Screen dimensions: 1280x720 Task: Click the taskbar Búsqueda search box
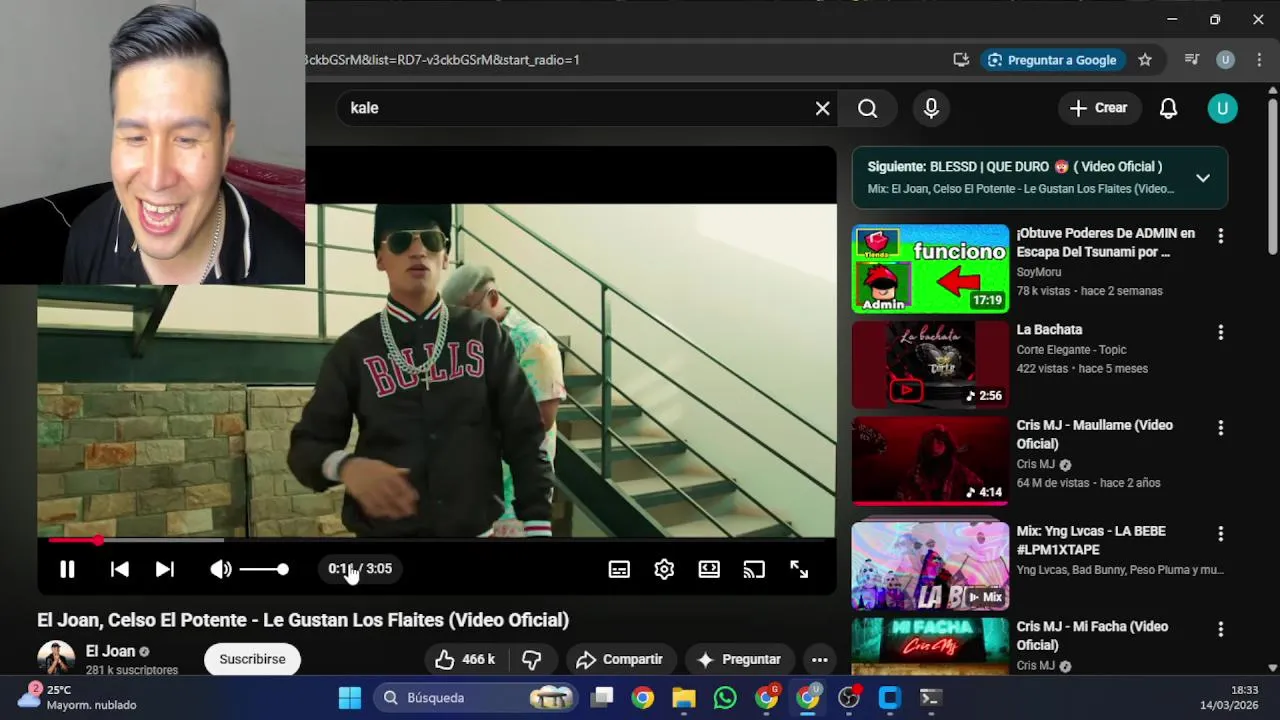pos(476,698)
